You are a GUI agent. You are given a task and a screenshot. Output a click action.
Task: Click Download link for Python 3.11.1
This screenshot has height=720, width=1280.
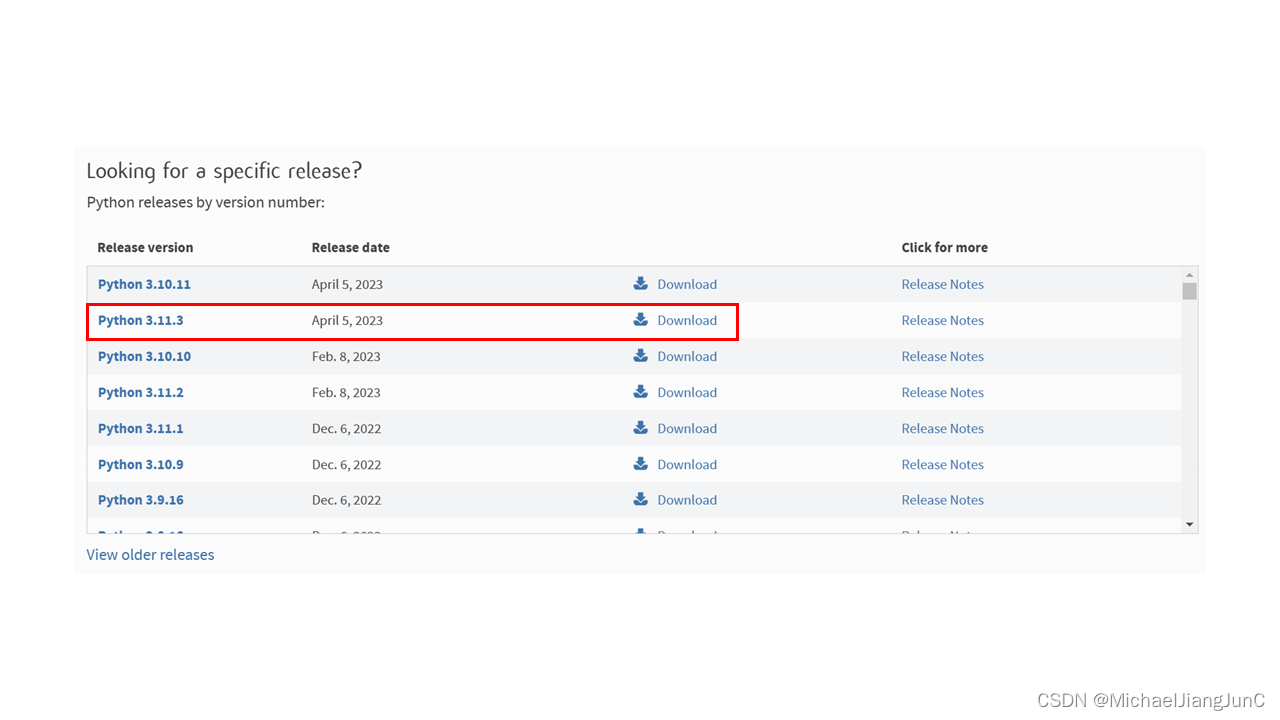point(687,428)
